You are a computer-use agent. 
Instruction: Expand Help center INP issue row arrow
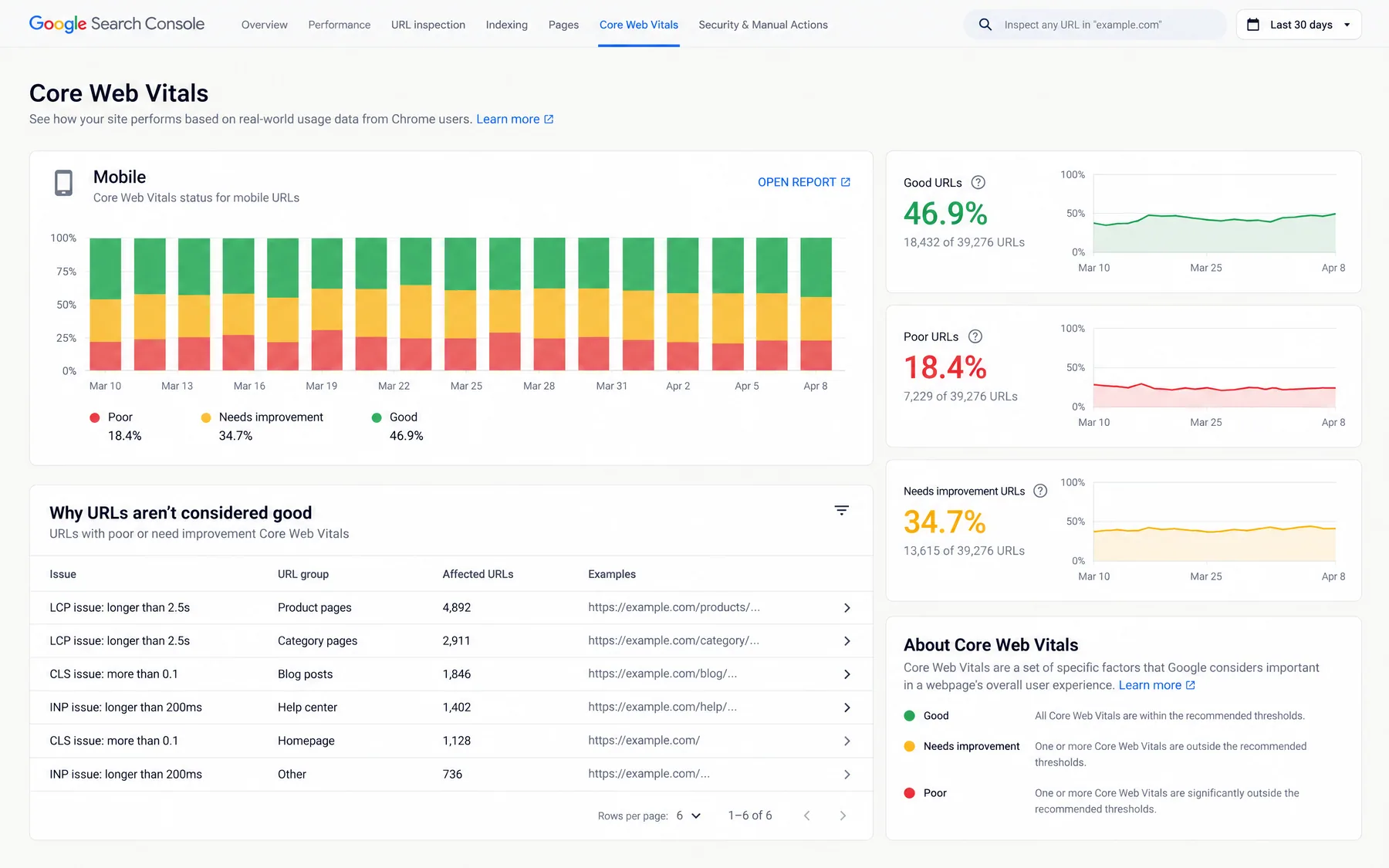pos(847,708)
